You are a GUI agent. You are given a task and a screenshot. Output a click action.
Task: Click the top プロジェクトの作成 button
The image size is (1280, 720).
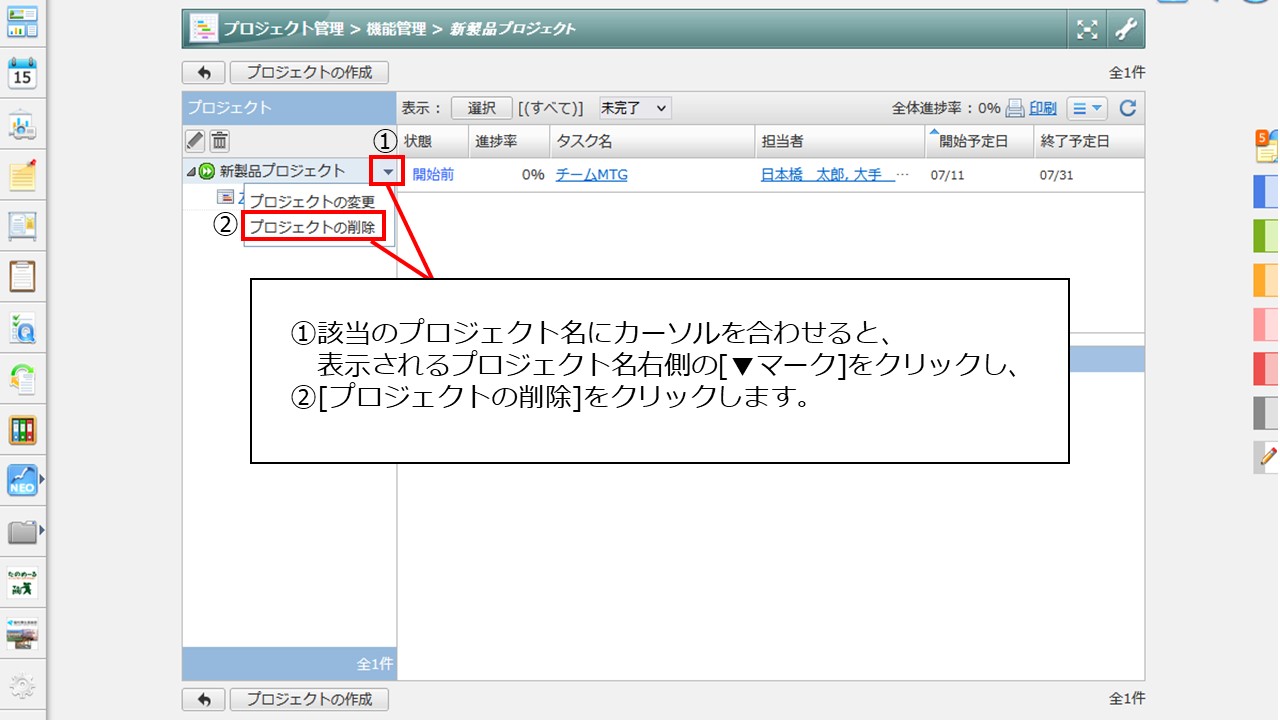[x=309, y=72]
